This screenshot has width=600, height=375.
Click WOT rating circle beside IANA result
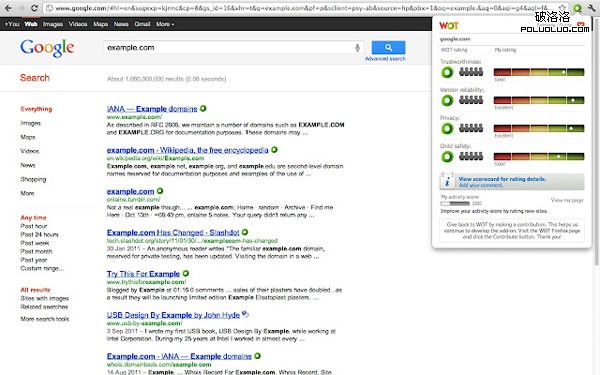click(203, 109)
